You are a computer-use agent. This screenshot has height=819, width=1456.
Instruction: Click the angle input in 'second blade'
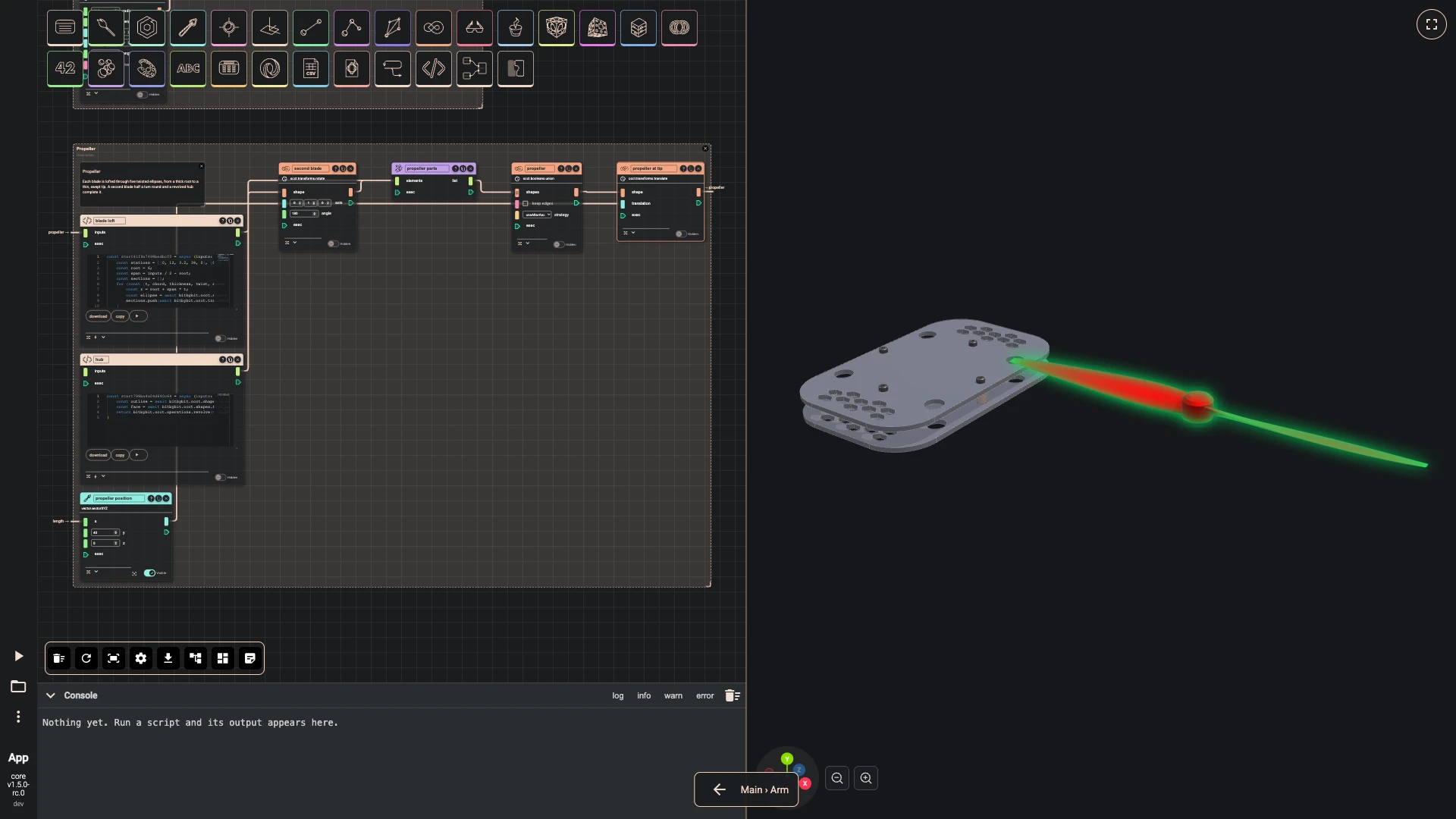click(304, 214)
